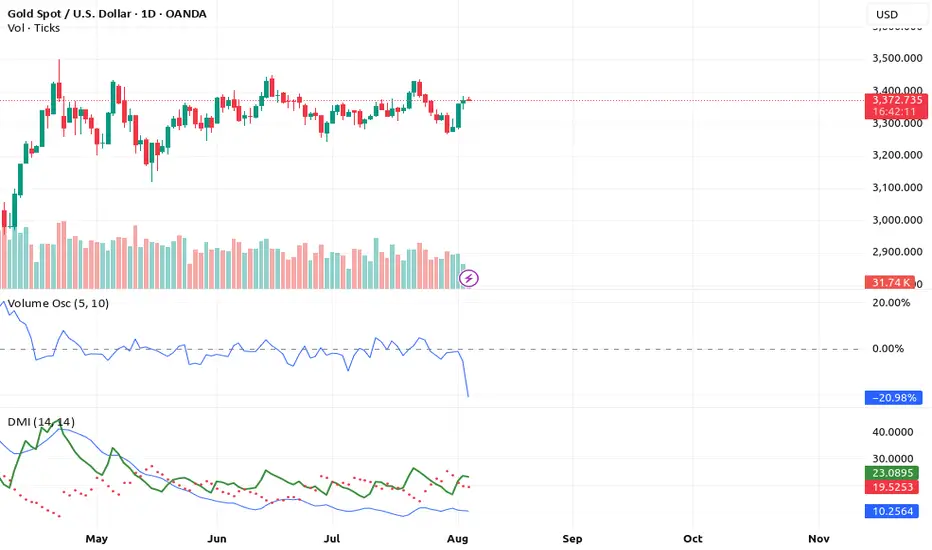932x550 pixels.
Task: Click the 3,500.000 price scale label
Action: click(x=897, y=58)
